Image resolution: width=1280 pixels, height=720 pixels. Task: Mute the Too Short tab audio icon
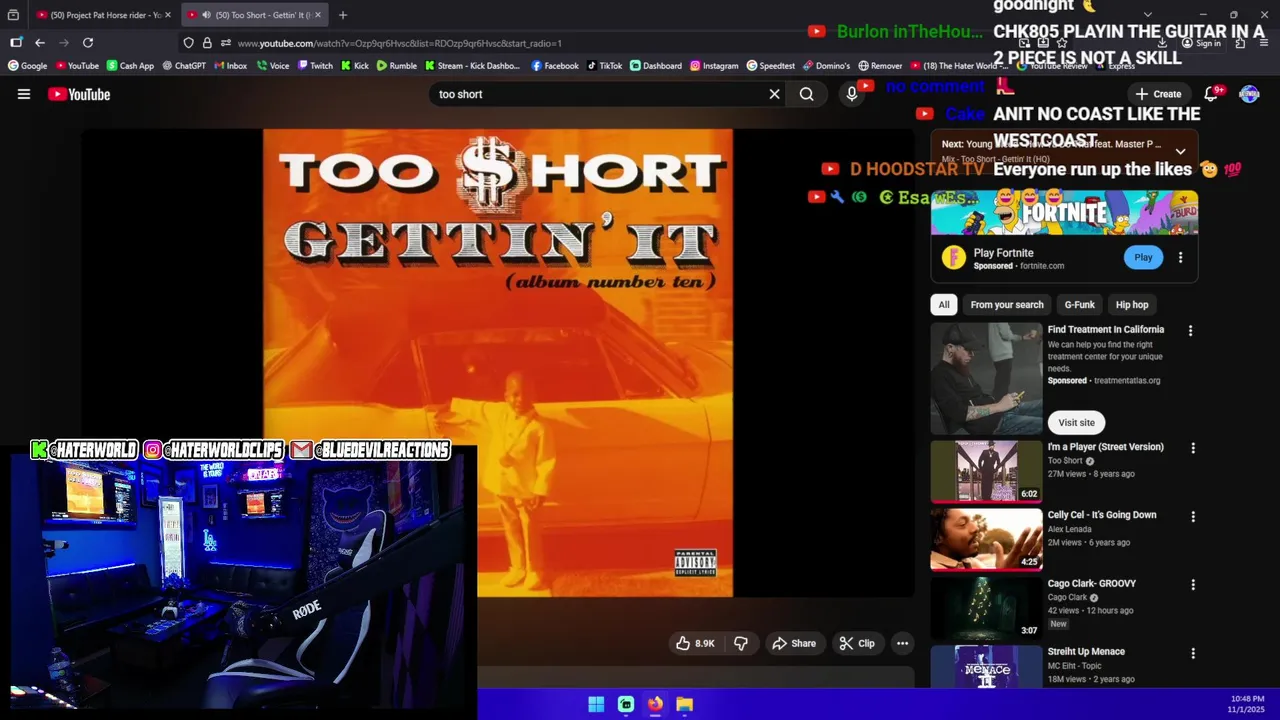pyautogui.click(x=205, y=15)
